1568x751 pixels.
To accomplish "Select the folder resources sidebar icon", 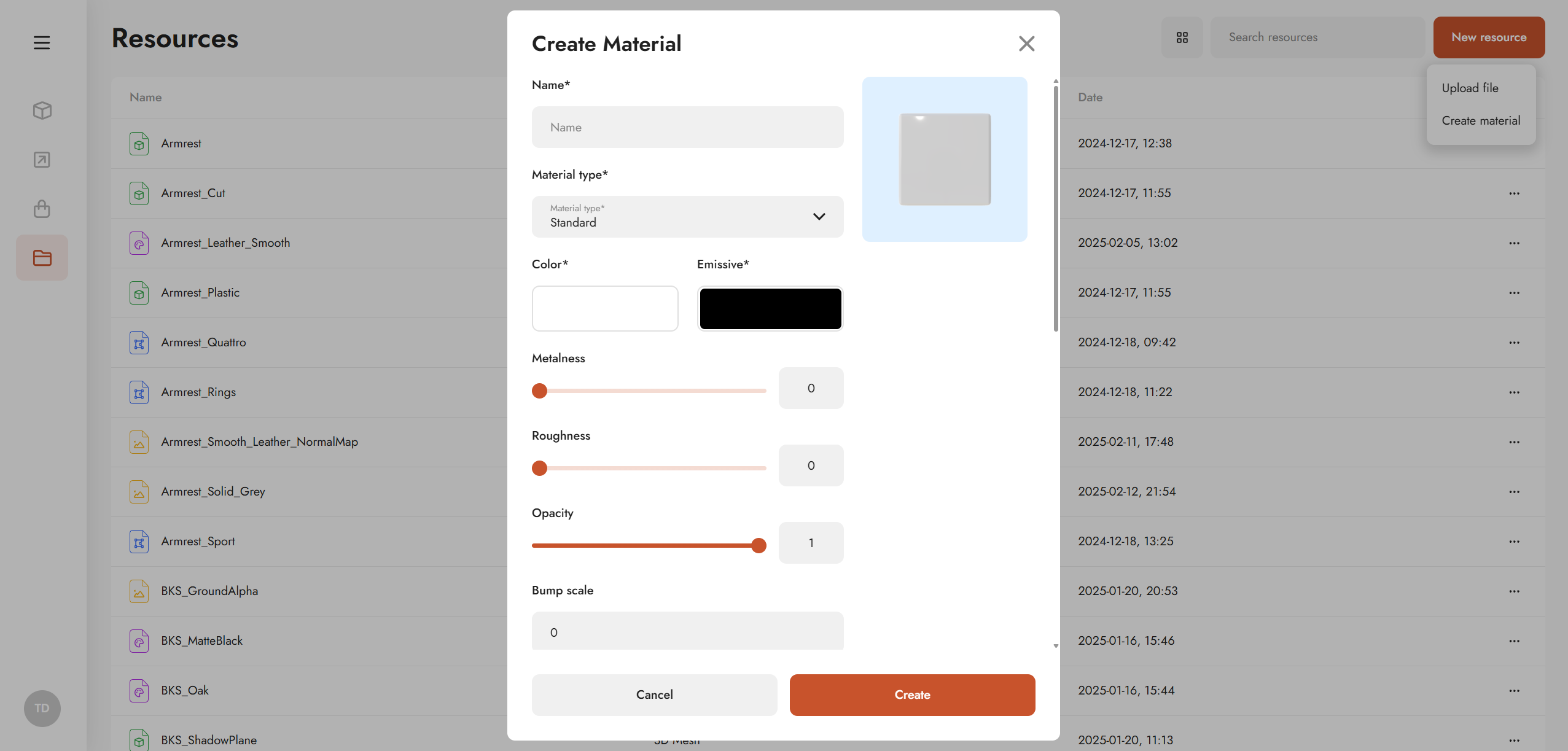I will pyautogui.click(x=42, y=258).
